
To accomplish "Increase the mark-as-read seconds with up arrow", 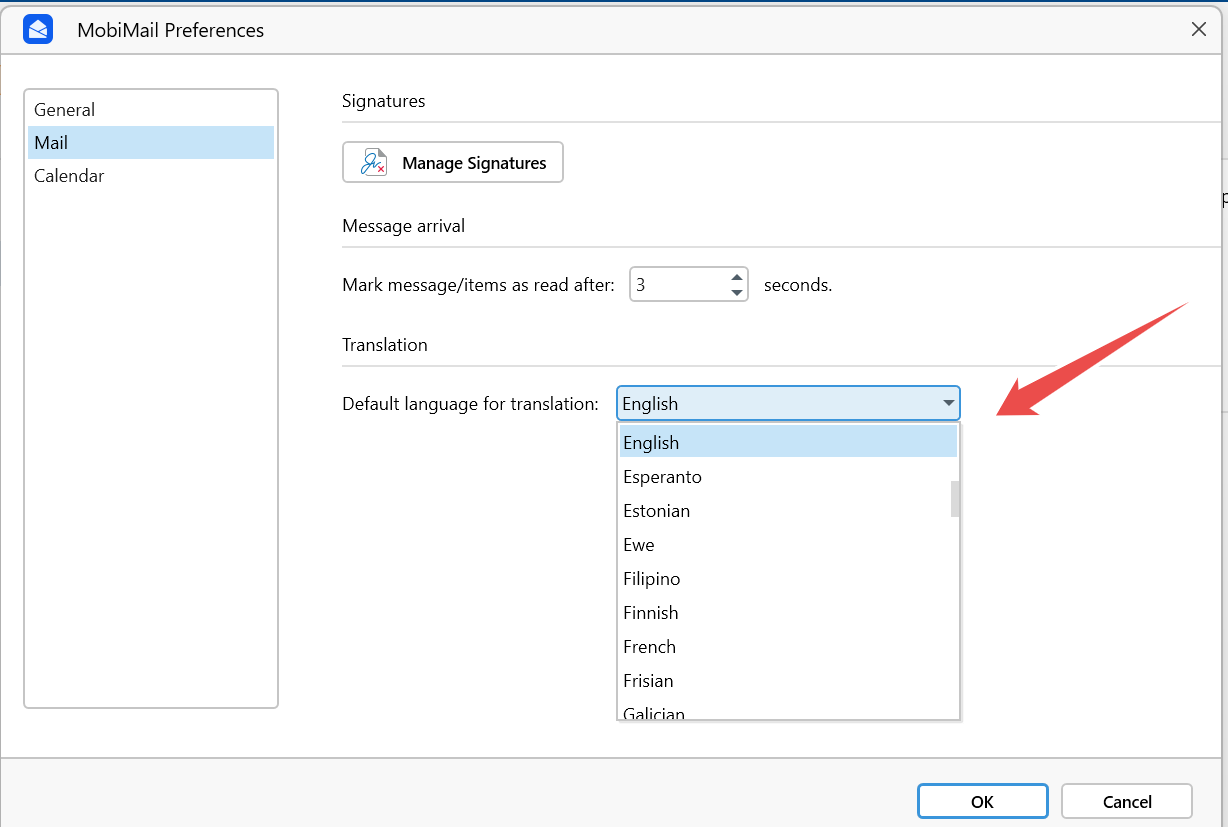I will (x=737, y=277).
